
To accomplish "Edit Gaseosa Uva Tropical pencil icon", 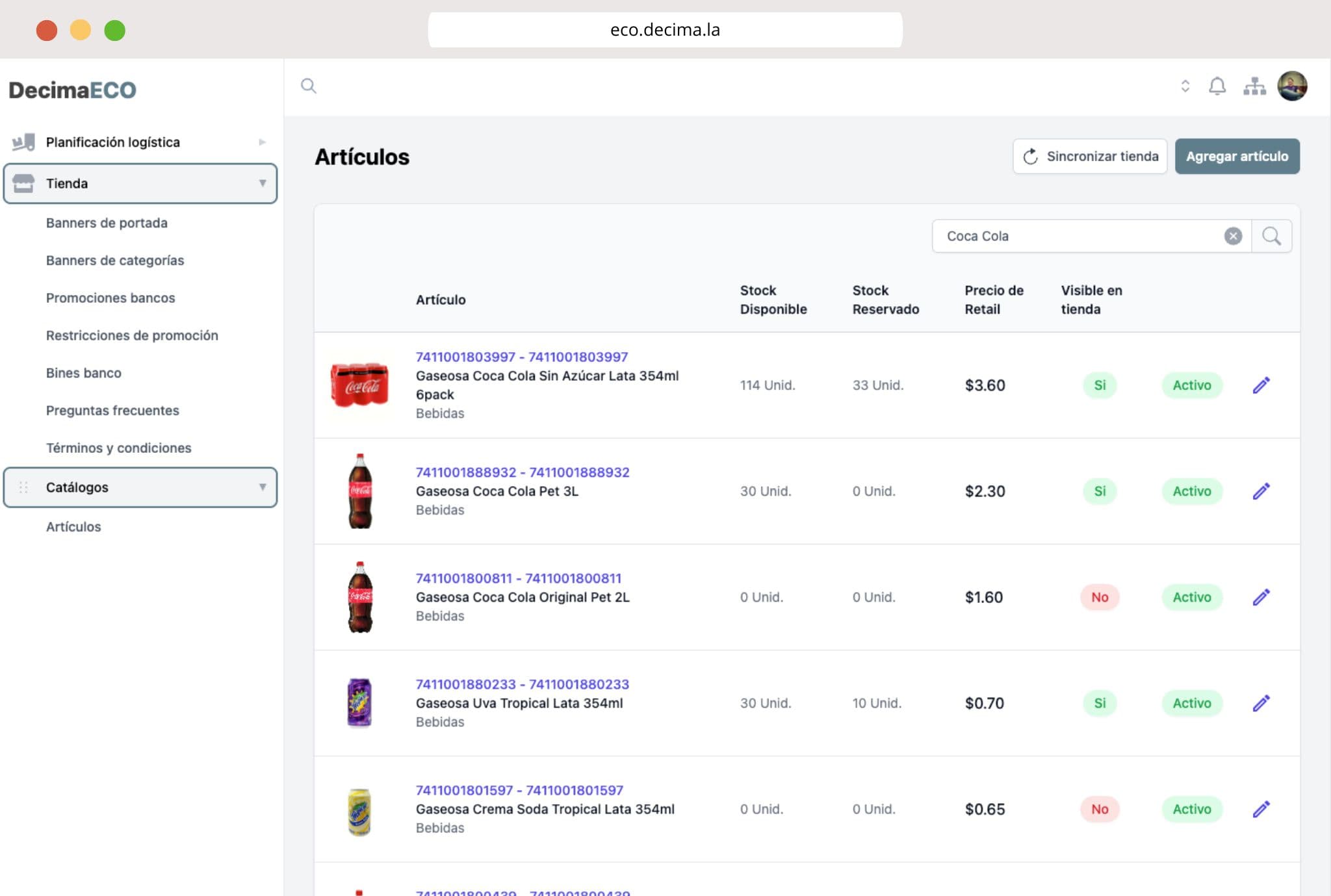I will pyautogui.click(x=1261, y=703).
